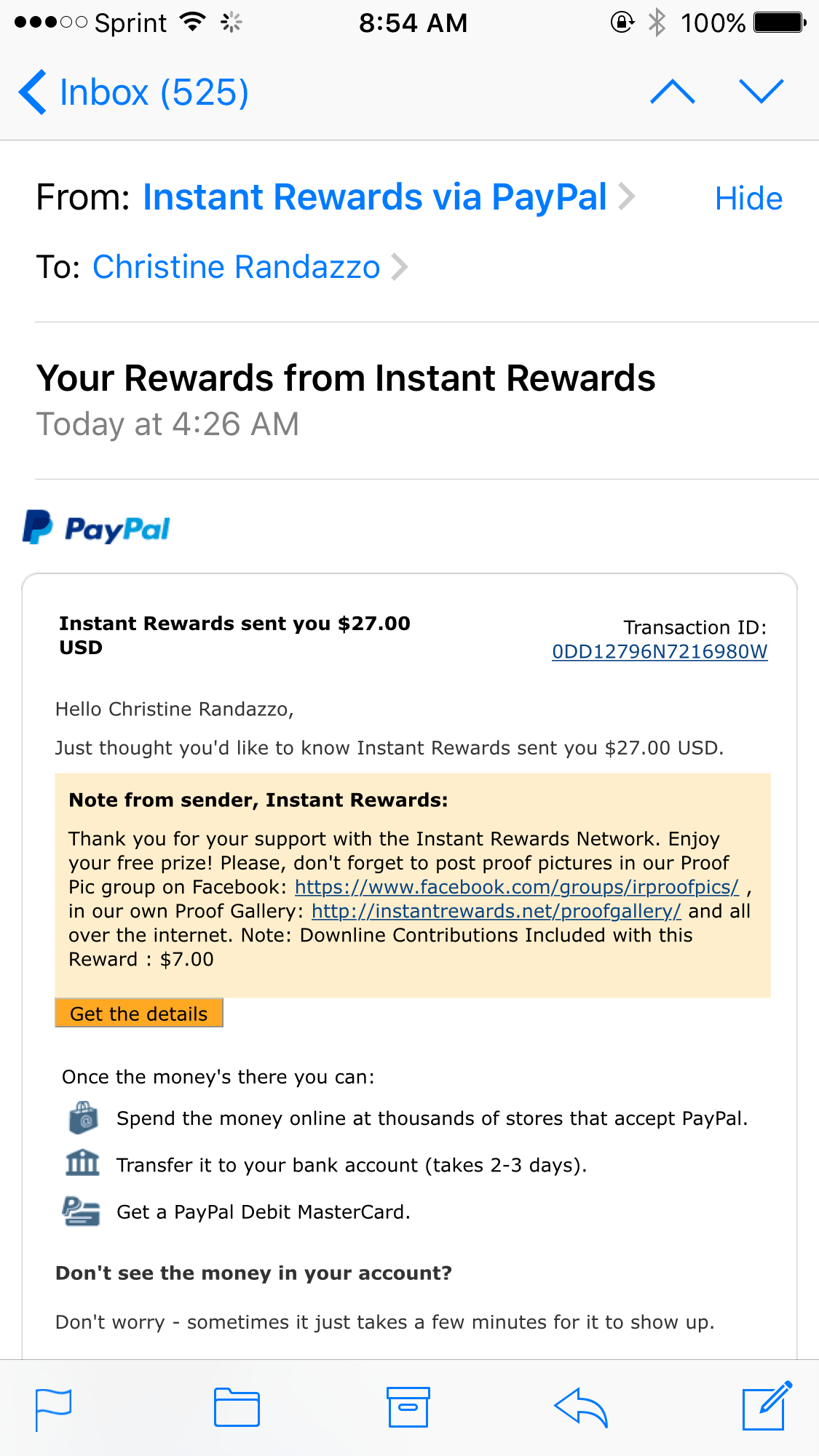This screenshot has height=1456, width=819.
Task: Go back to Inbox (525)
Action: pos(135,92)
